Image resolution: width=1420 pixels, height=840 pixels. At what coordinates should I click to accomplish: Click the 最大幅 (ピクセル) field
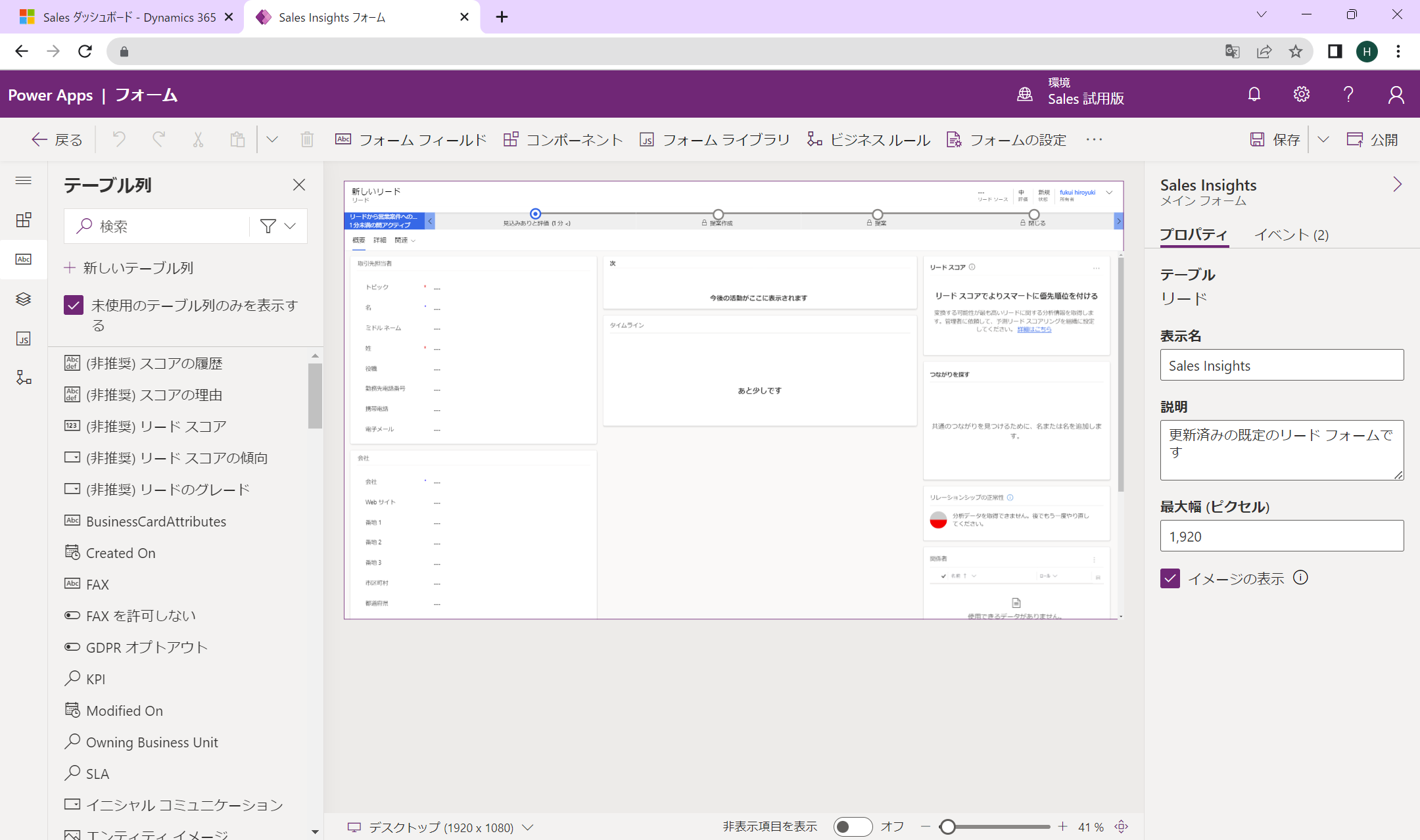coord(1282,536)
